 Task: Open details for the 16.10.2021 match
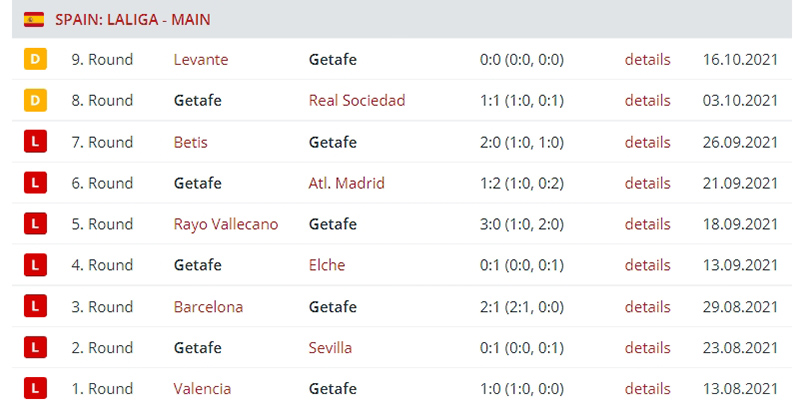[x=647, y=59]
